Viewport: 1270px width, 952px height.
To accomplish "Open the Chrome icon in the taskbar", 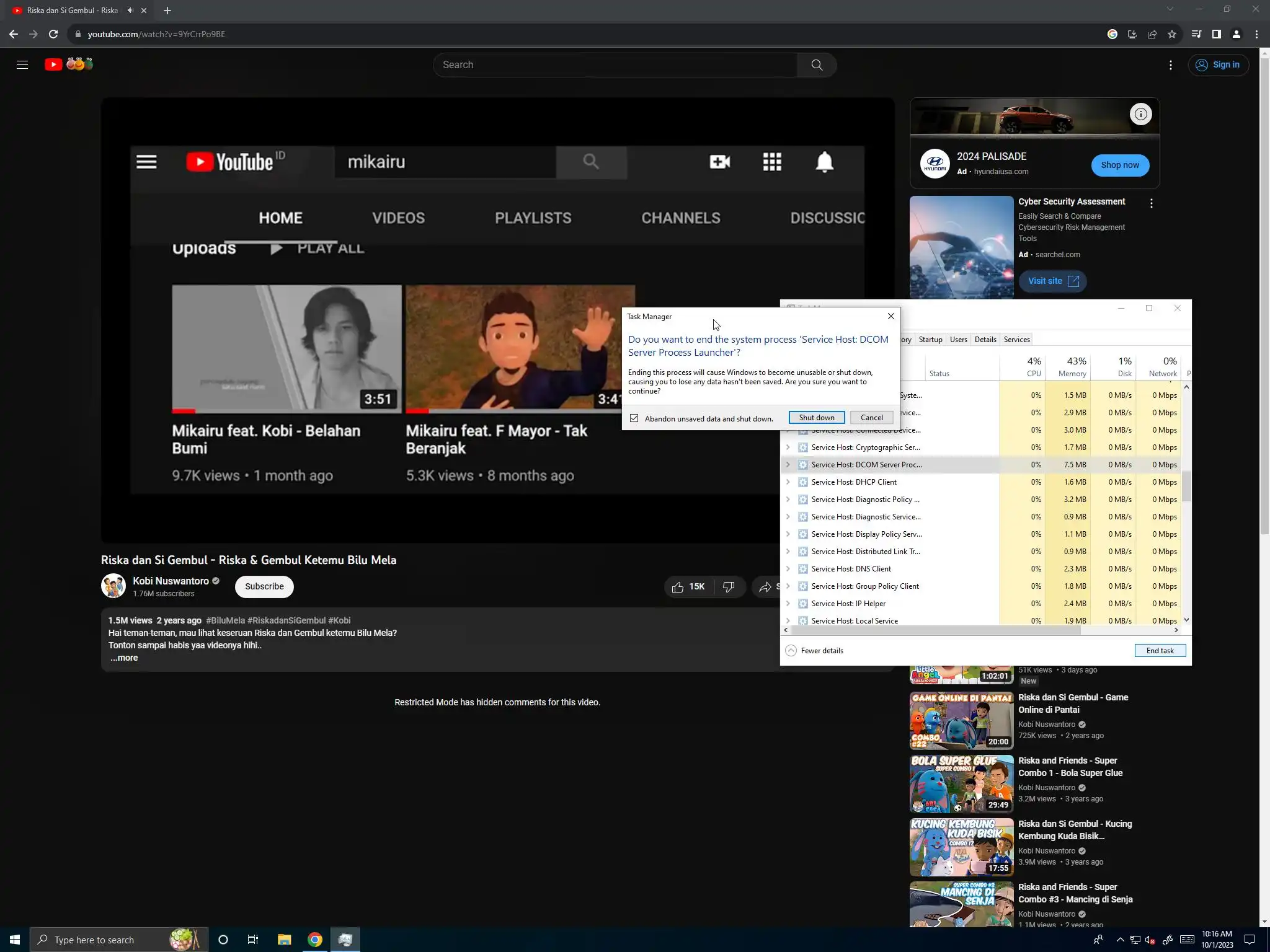I will point(315,940).
